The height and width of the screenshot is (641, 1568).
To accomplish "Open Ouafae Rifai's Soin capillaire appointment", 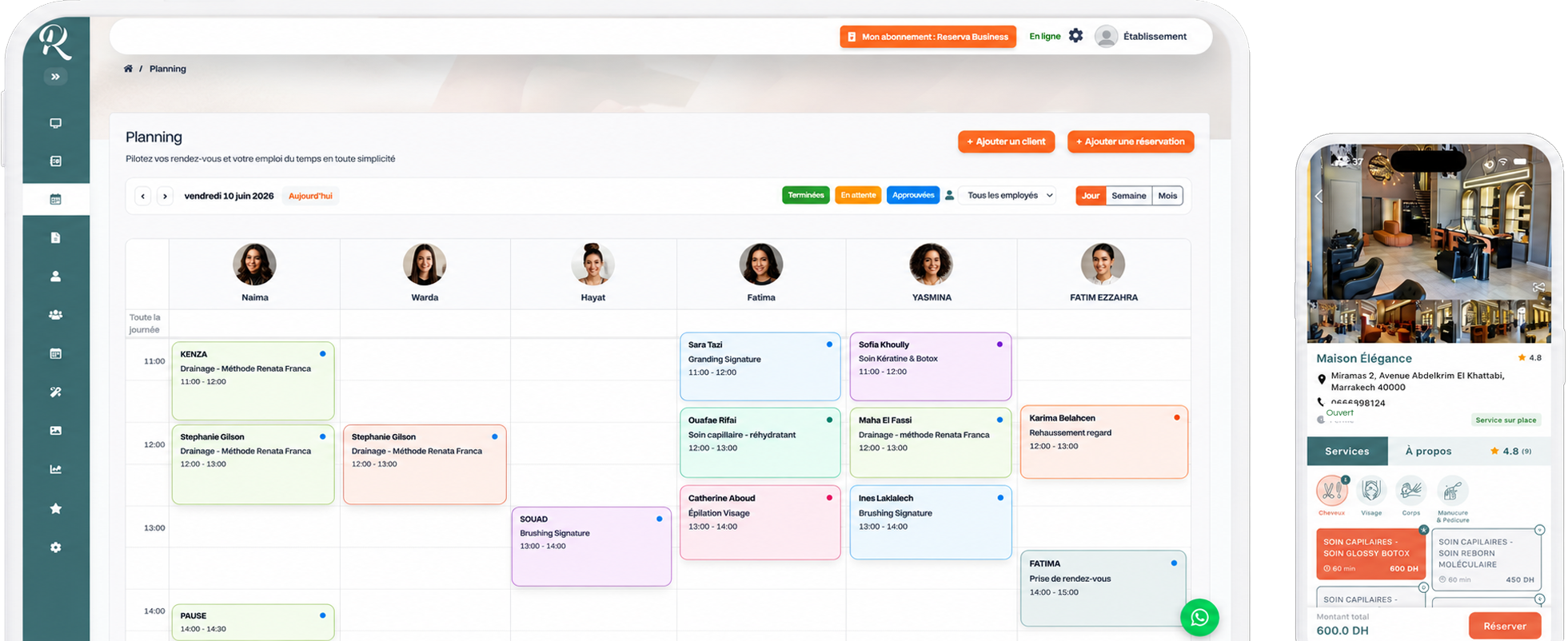I will click(x=760, y=443).
